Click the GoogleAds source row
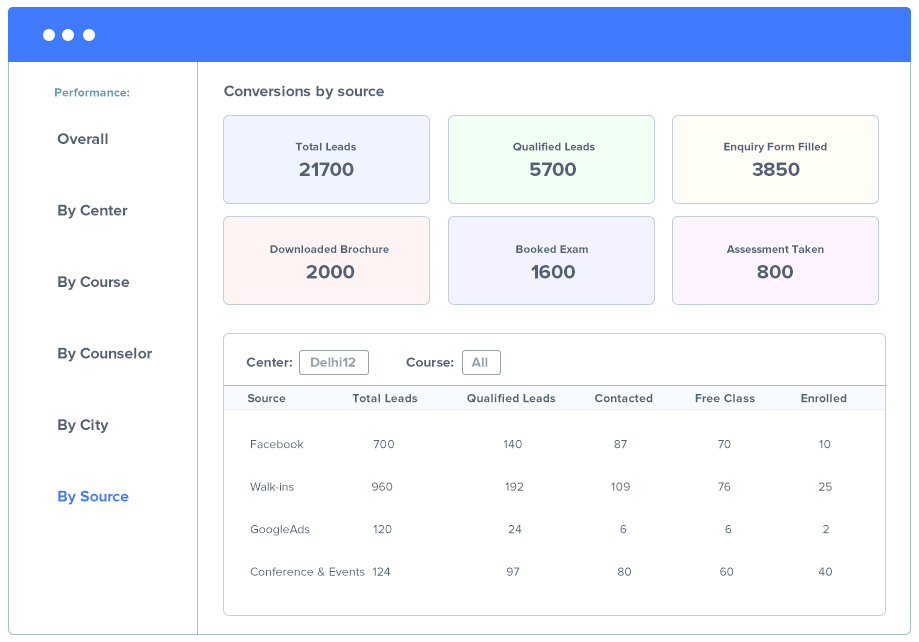This screenshot has width=919, height=642. click(279, 529)
